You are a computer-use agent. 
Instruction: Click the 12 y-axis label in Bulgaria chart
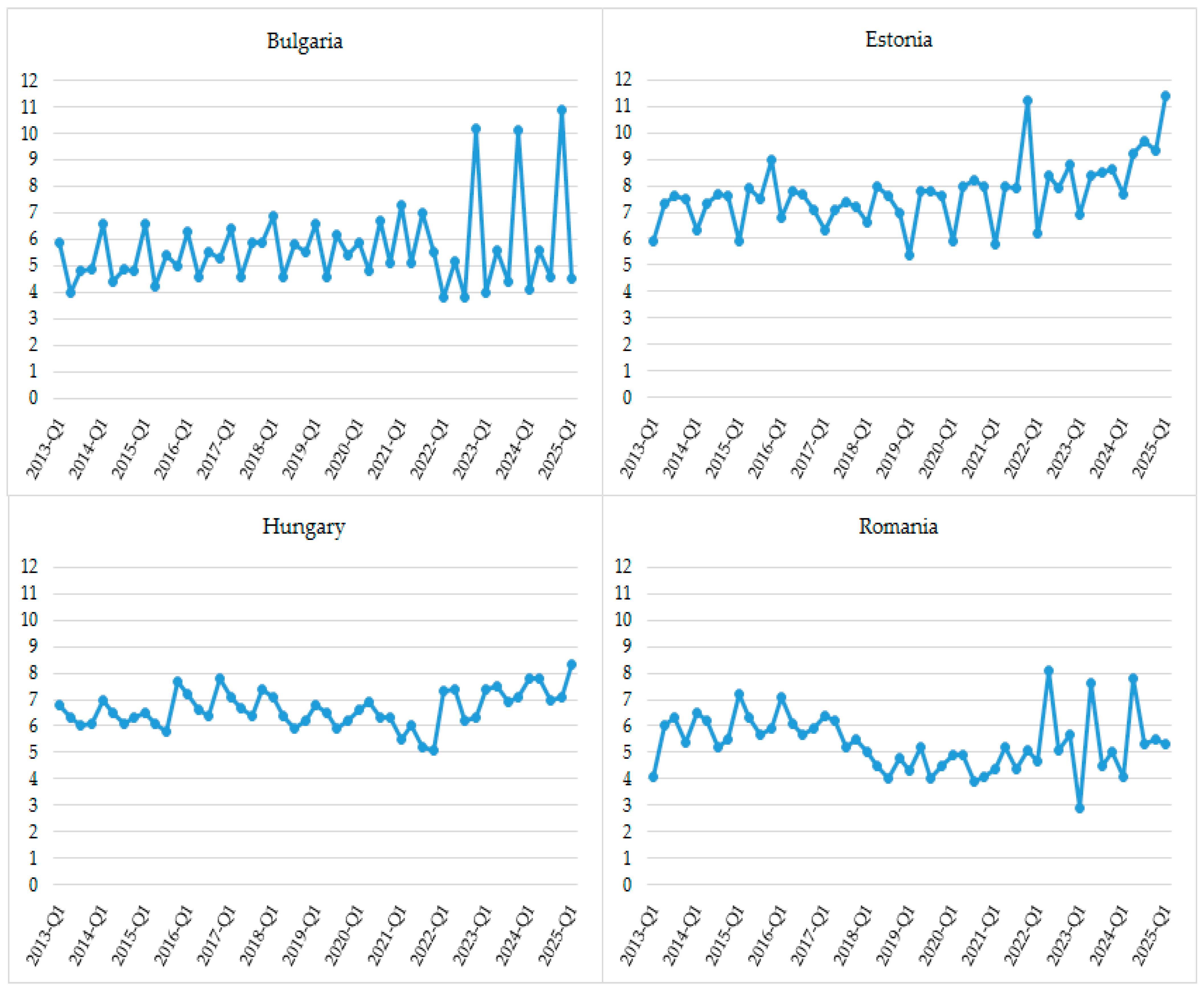[x=30, y=80]
